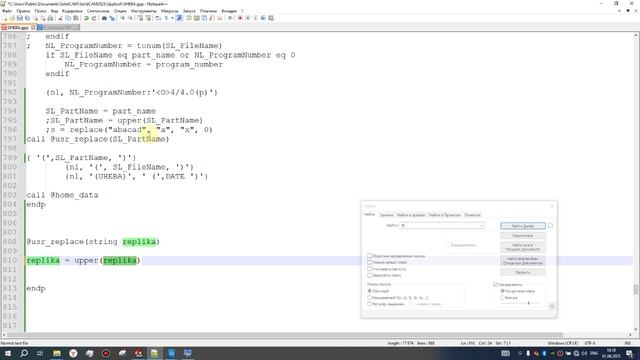Open Find via binoculars toolbar icon

click(104, 18)
